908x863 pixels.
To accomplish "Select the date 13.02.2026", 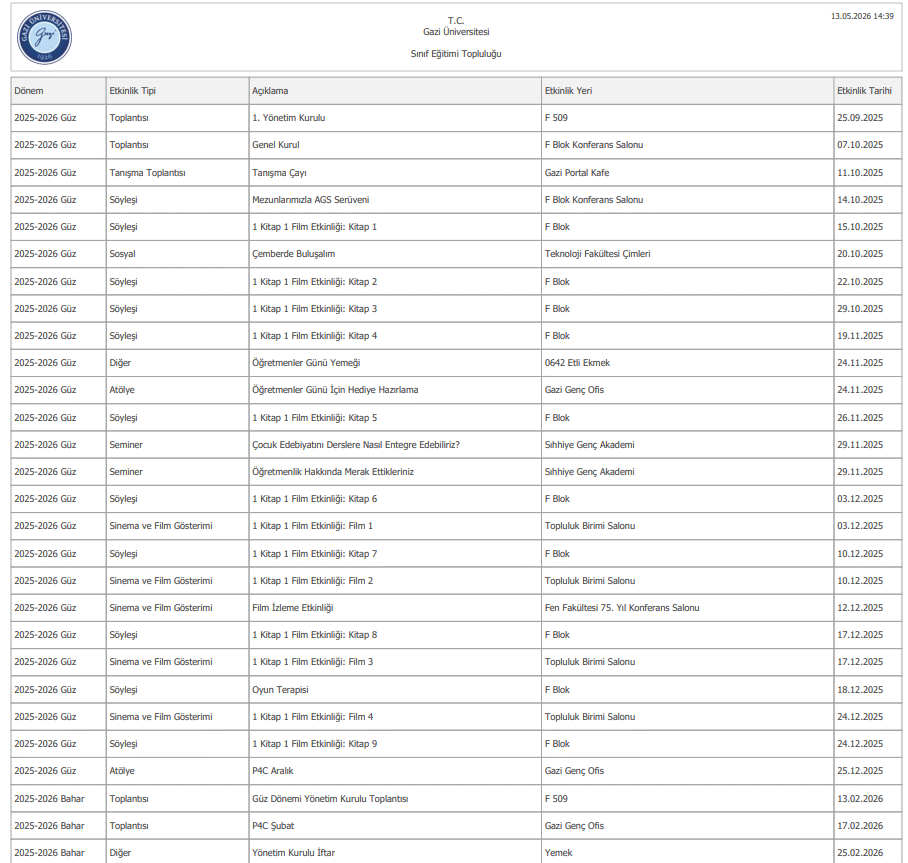I will 867,799.
